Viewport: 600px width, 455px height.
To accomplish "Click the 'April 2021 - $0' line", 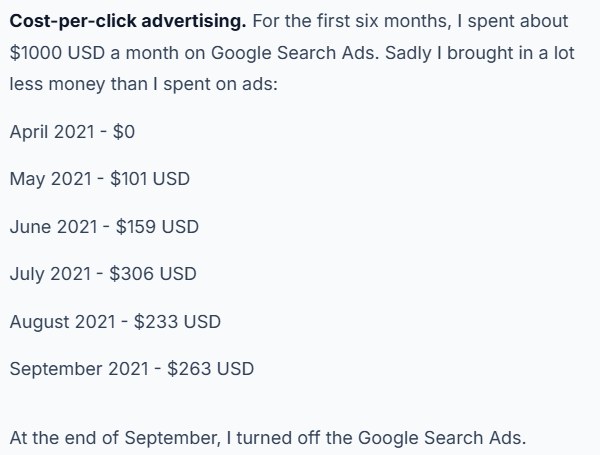I will (x=72, y=132).
